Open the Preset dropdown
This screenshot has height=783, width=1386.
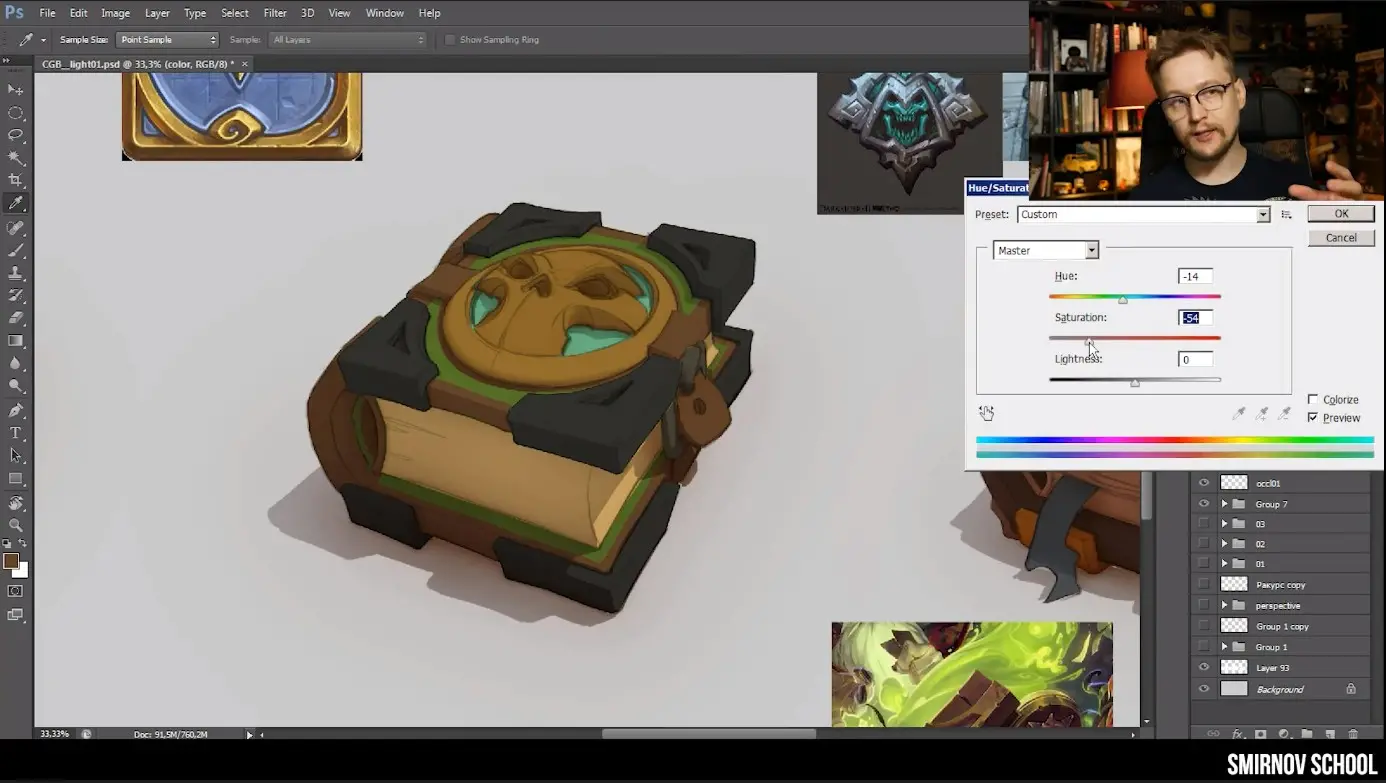coord(1263,215)
